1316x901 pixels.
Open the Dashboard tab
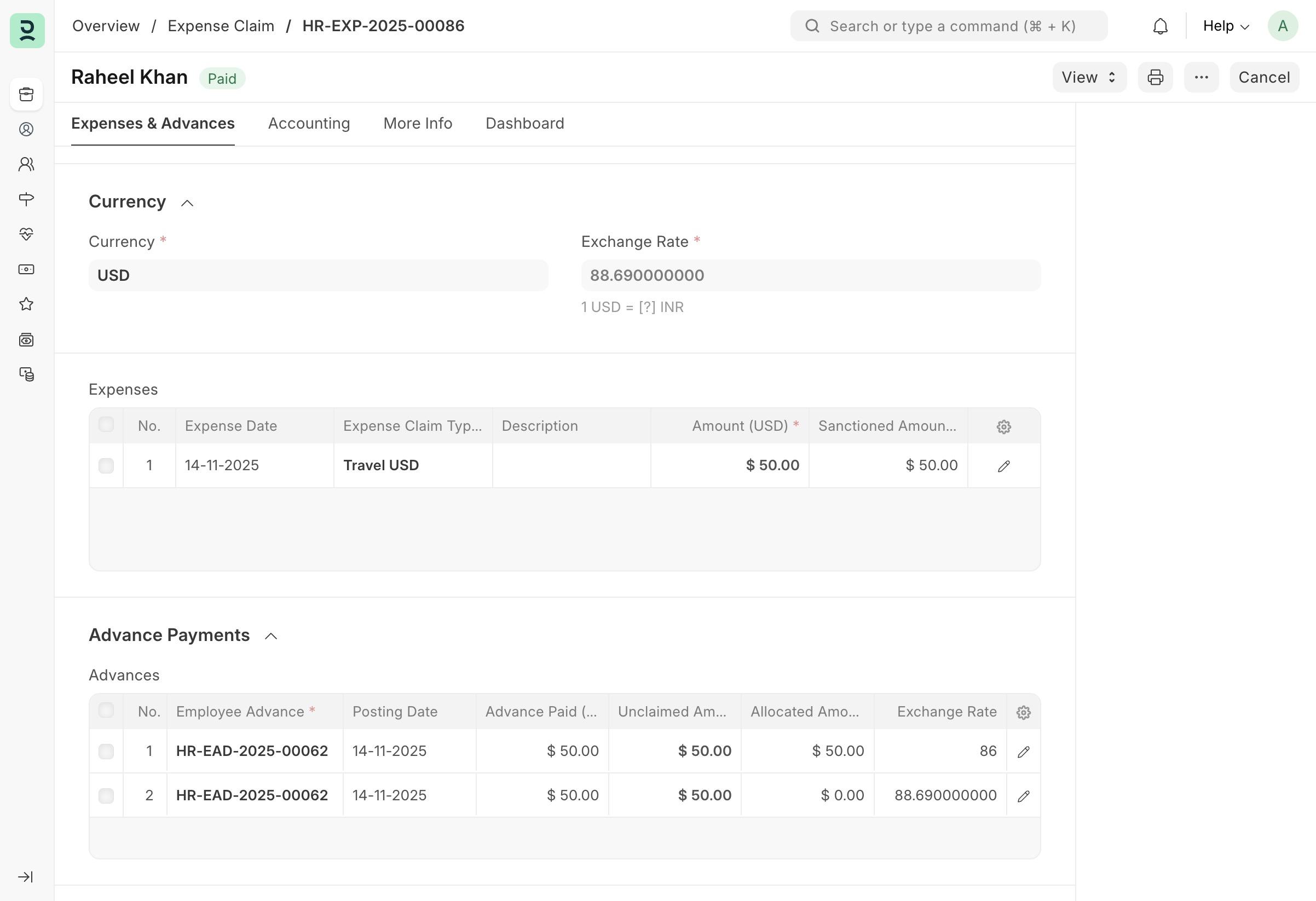point(524,124)
